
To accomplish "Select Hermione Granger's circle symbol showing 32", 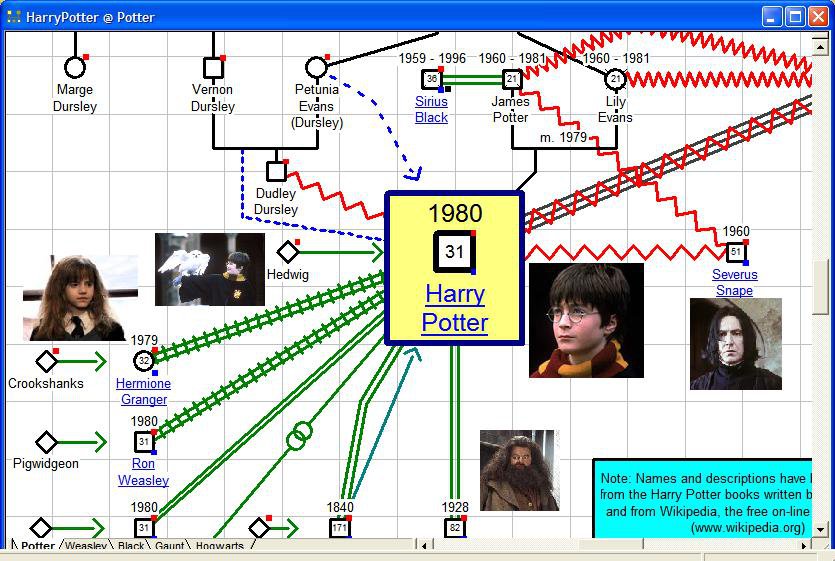I will [144, 361].
